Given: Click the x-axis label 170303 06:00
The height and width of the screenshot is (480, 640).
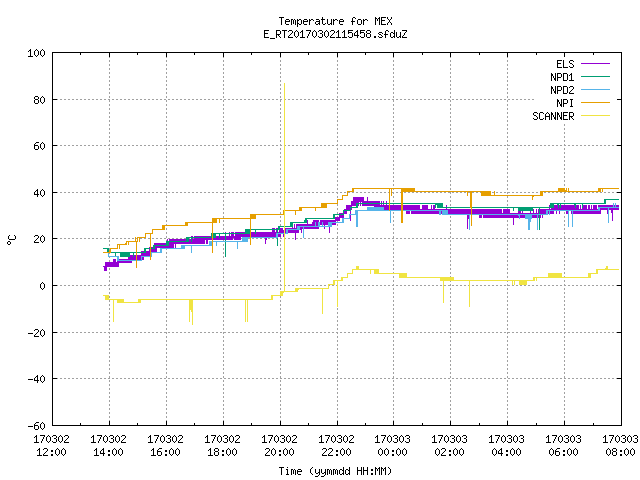Looking at the screenshot, I should [x=564, y=446].
